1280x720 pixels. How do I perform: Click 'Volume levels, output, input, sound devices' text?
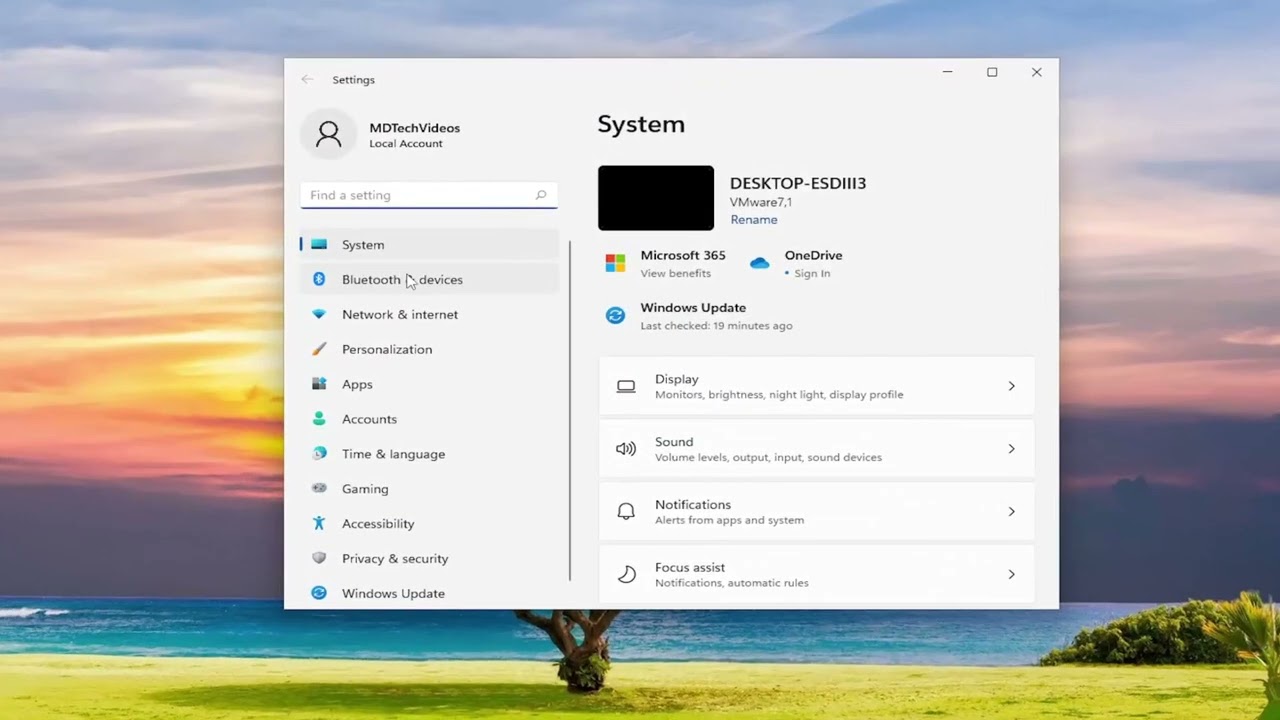click(x=768, y=458)
